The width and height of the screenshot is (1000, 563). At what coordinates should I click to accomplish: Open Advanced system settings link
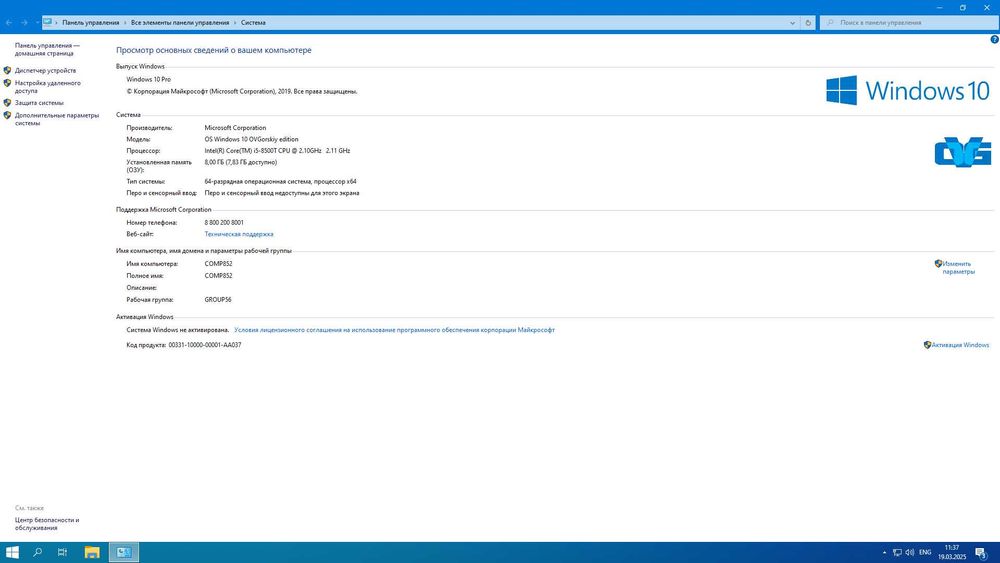coord(57,119)
